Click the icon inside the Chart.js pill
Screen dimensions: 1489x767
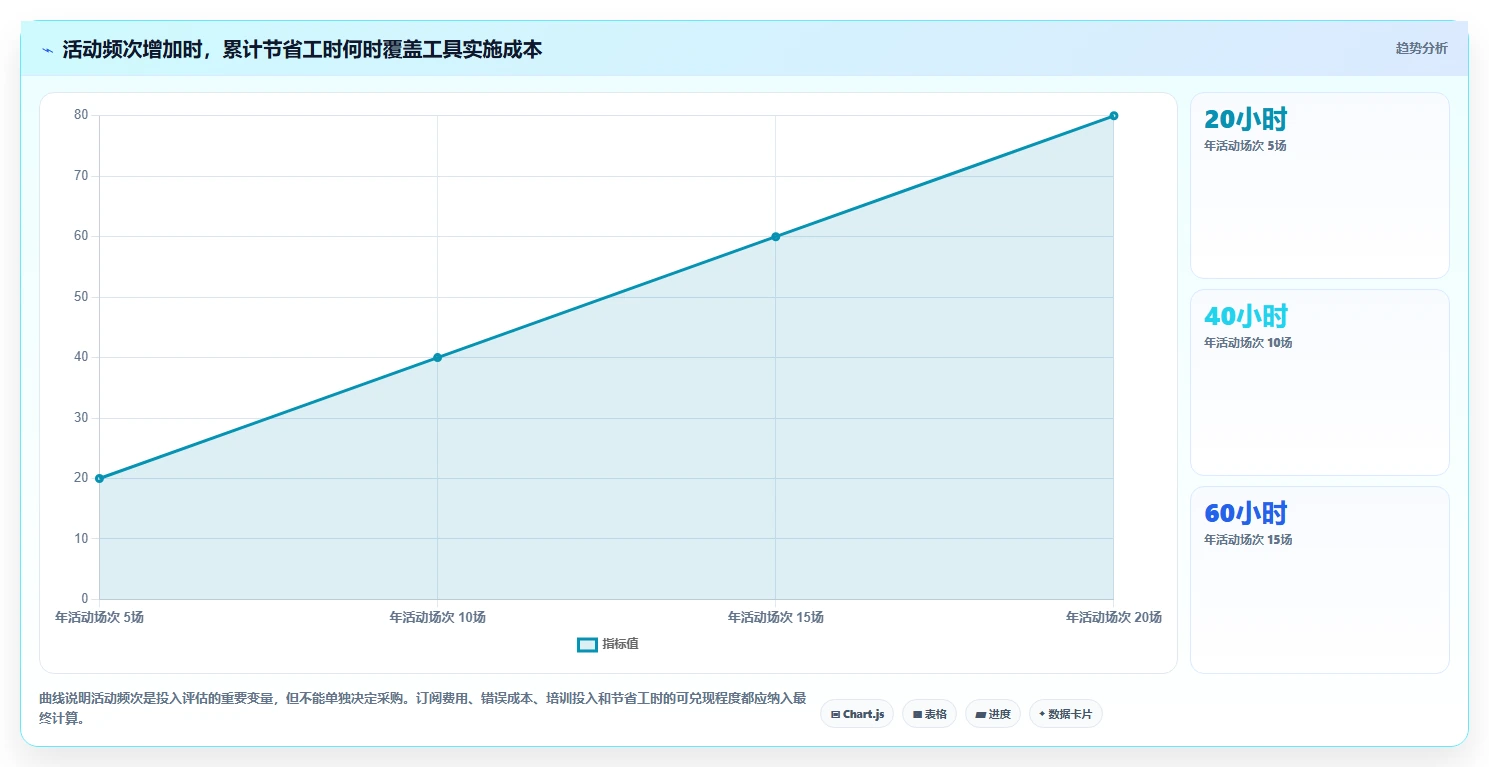pos(835,715)
